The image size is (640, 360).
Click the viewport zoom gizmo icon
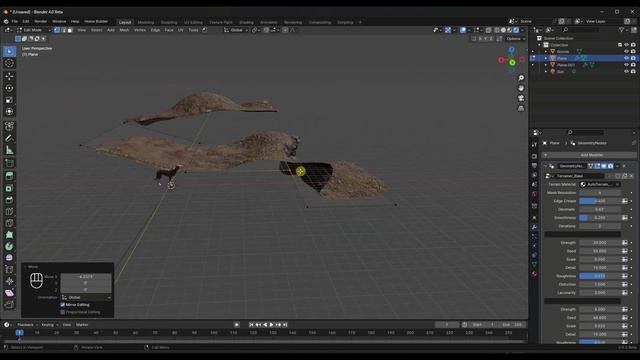(521, 78)
